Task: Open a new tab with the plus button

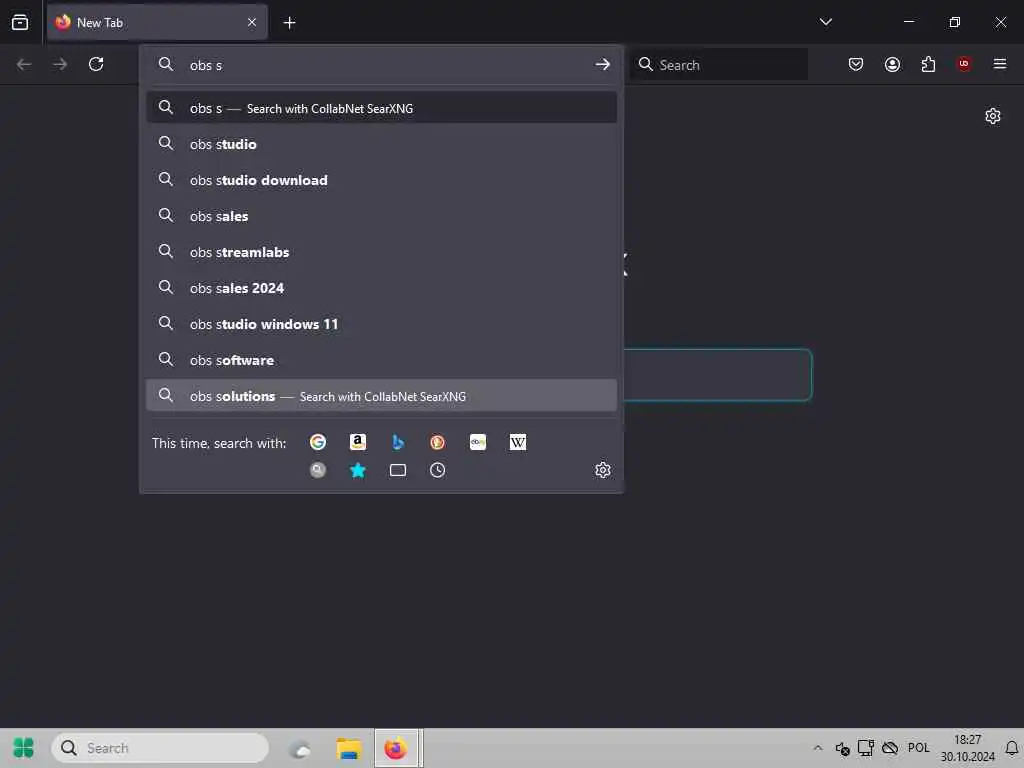Action: (289, 23)
